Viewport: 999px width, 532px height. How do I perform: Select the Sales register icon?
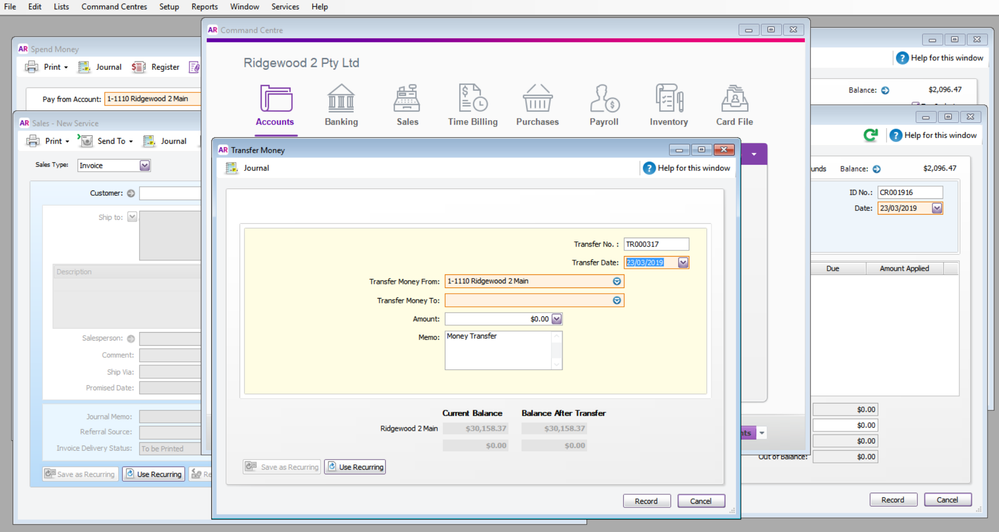tap(406, 101)
